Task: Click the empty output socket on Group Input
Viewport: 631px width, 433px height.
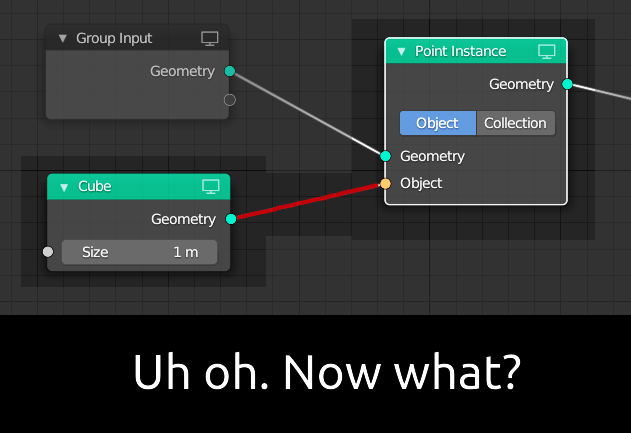Action: (x=230, y=100)
